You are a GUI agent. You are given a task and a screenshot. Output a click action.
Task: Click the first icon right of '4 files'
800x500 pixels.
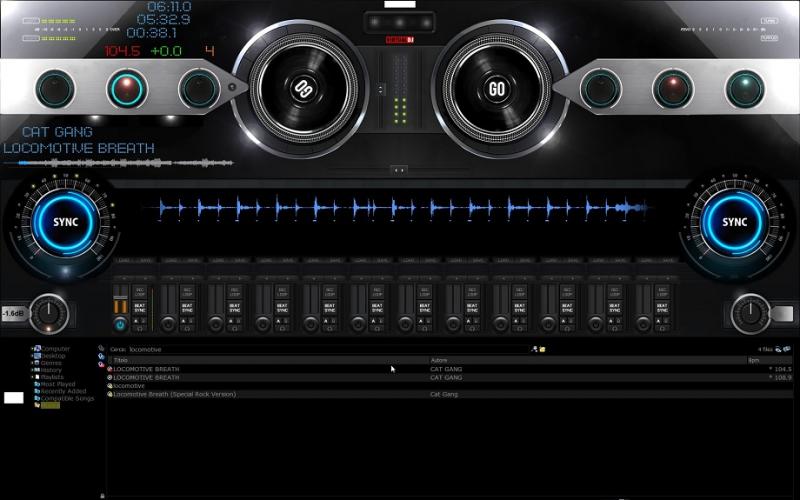(x=778, y=349)
